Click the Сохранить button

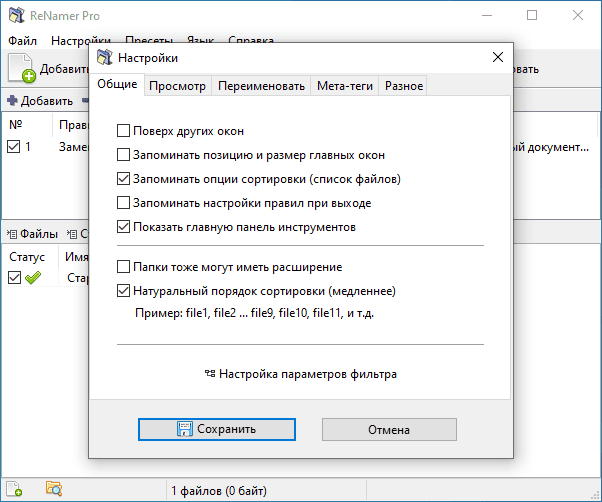pos(217,429)
